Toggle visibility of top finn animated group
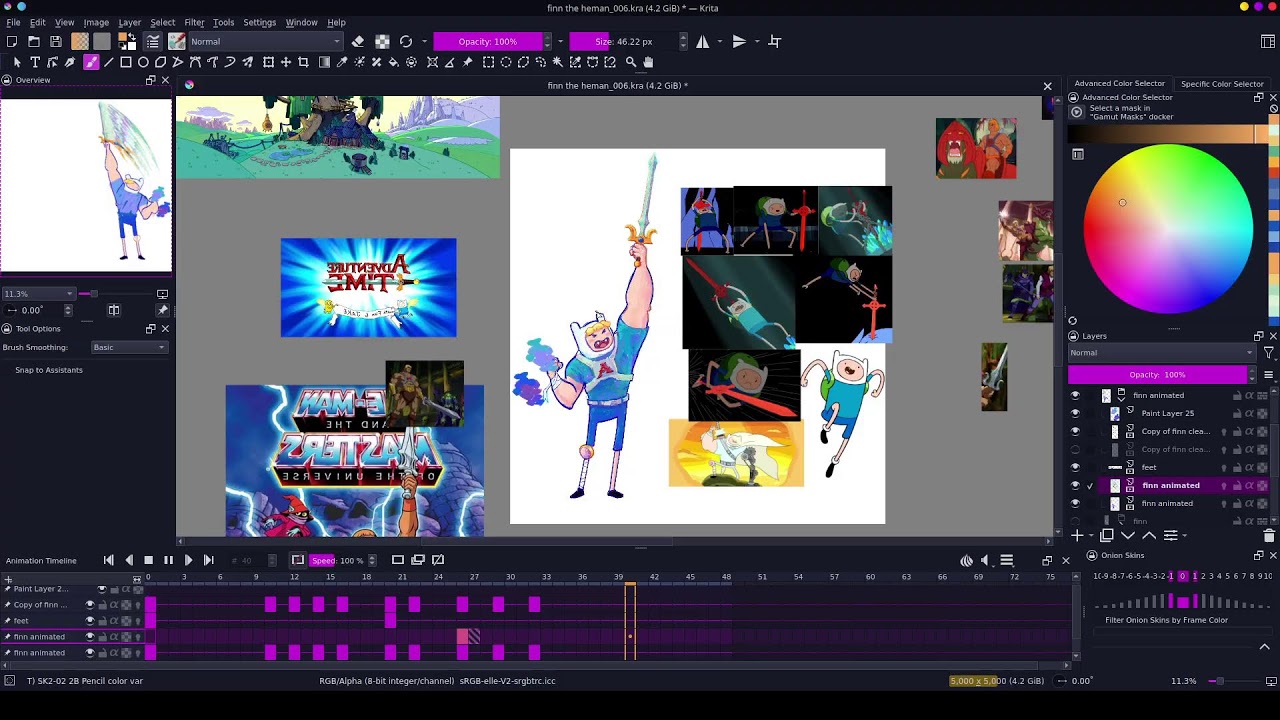1280x720 pixels. coord(1075,396)
